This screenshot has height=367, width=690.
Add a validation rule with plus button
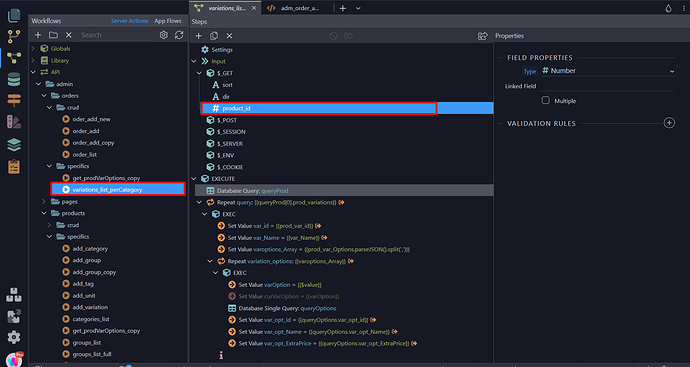[669, 123]
